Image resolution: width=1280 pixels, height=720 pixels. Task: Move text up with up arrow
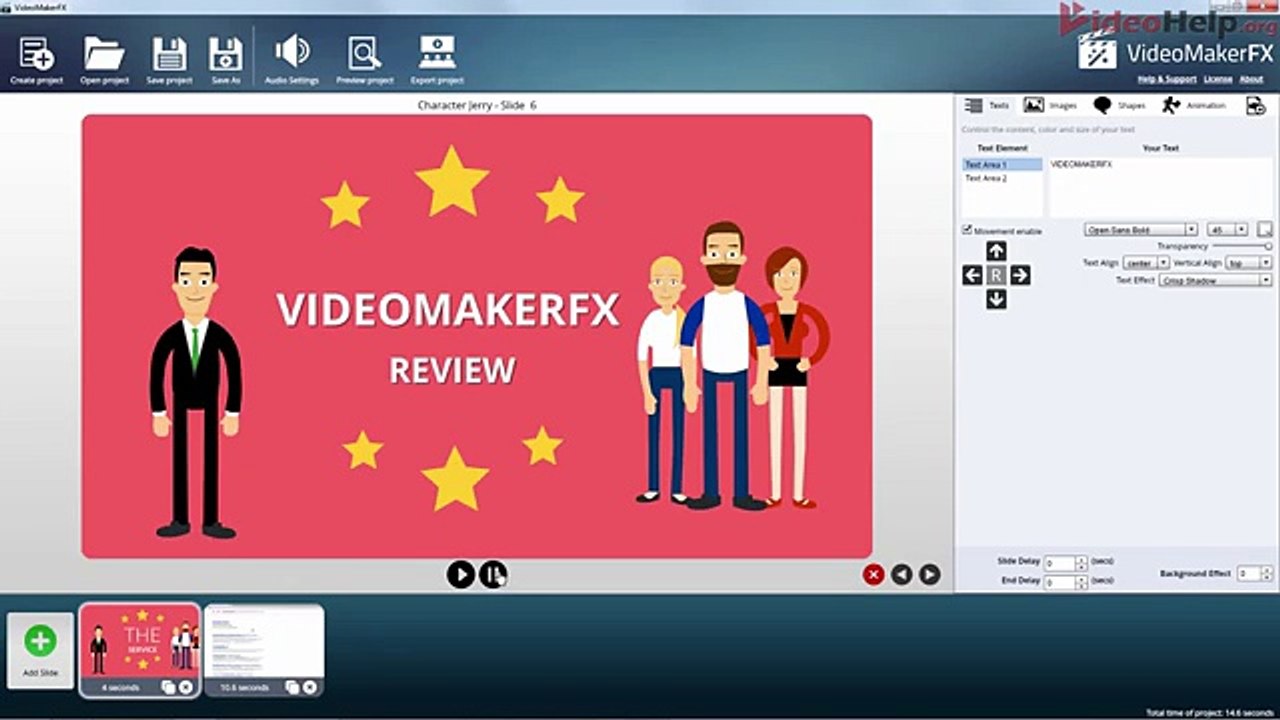996,251
